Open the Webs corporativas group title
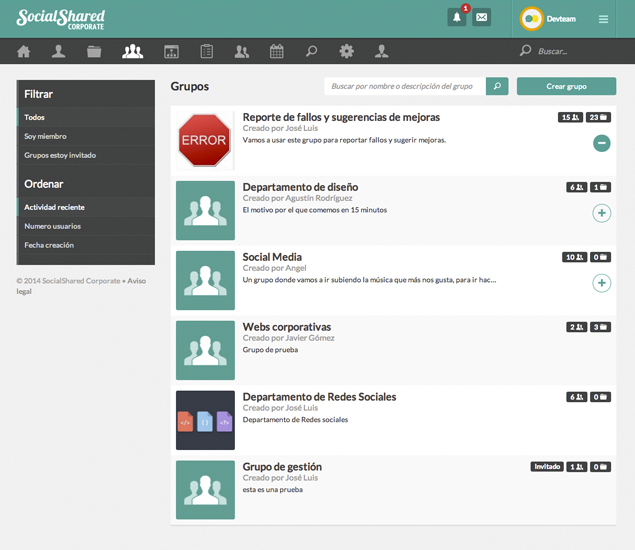635x550 pixels. point(286,327)
